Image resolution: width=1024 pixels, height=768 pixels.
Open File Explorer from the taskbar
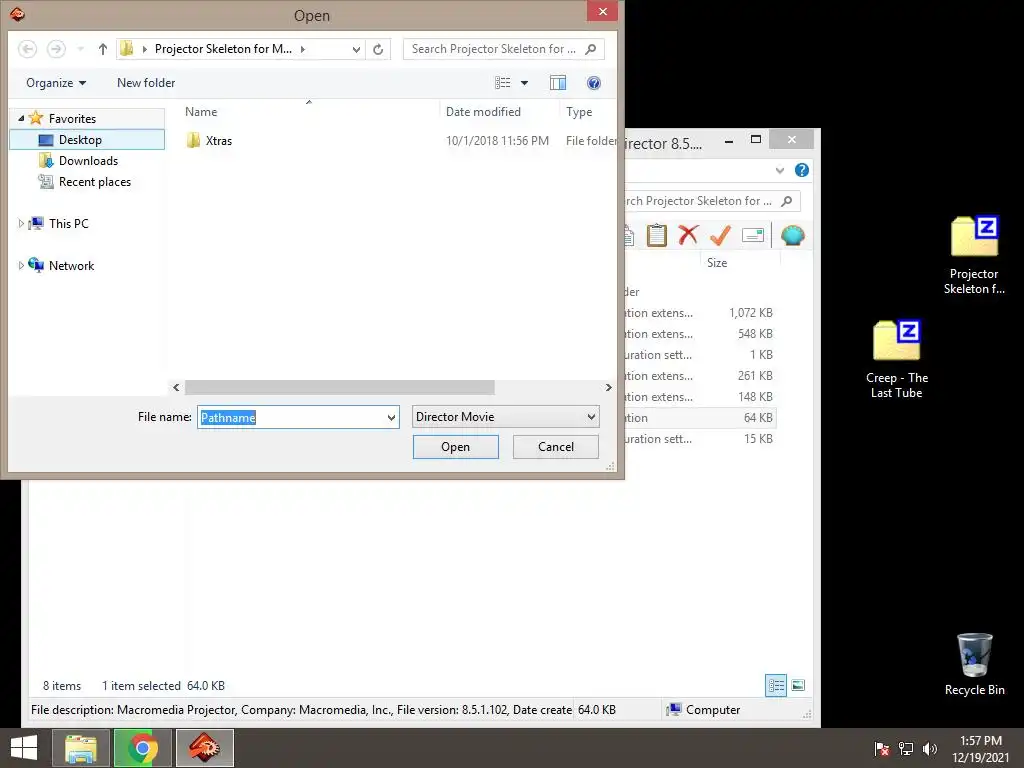(x=81, y=748)
